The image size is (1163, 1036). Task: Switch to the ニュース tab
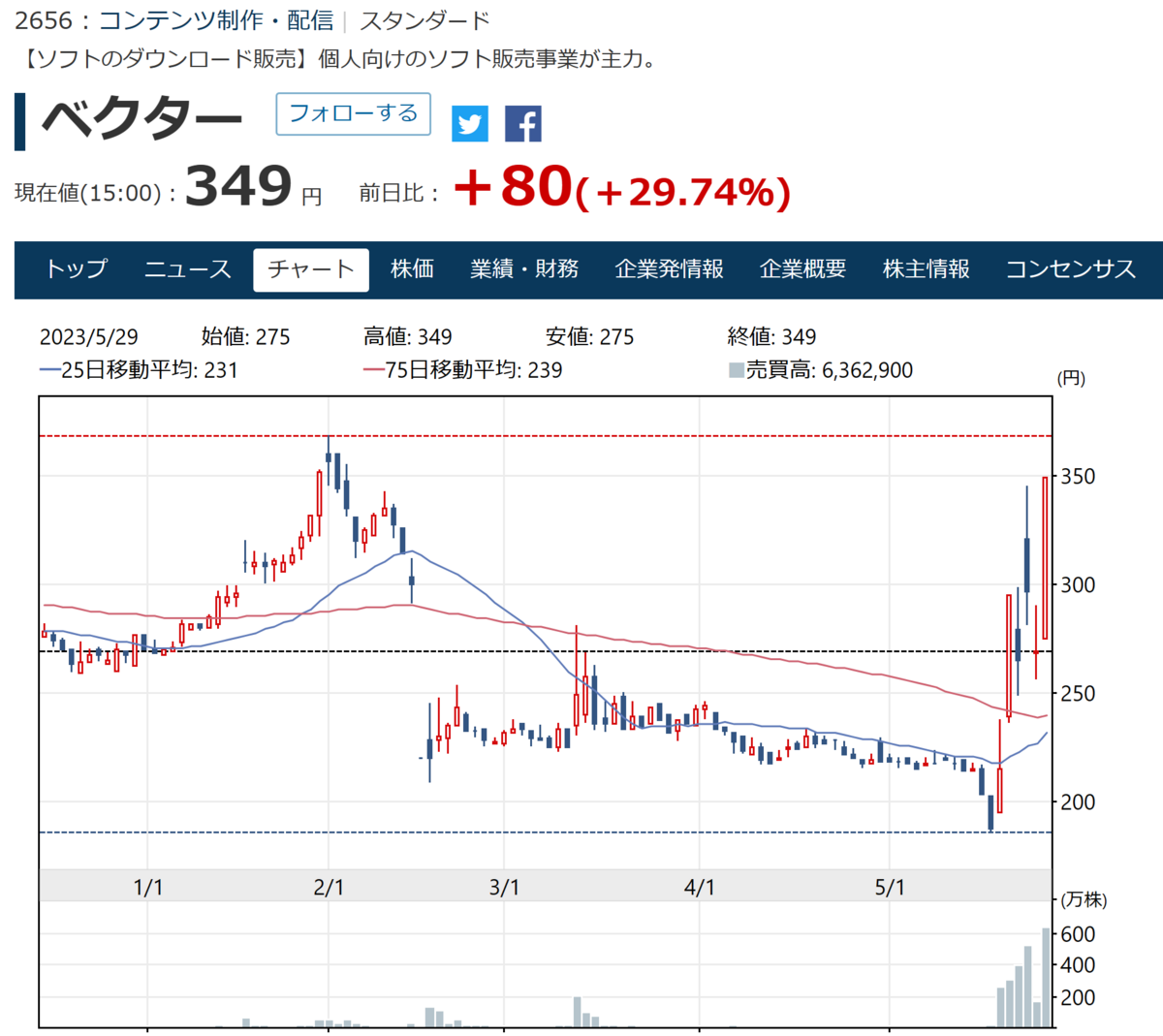188,269
